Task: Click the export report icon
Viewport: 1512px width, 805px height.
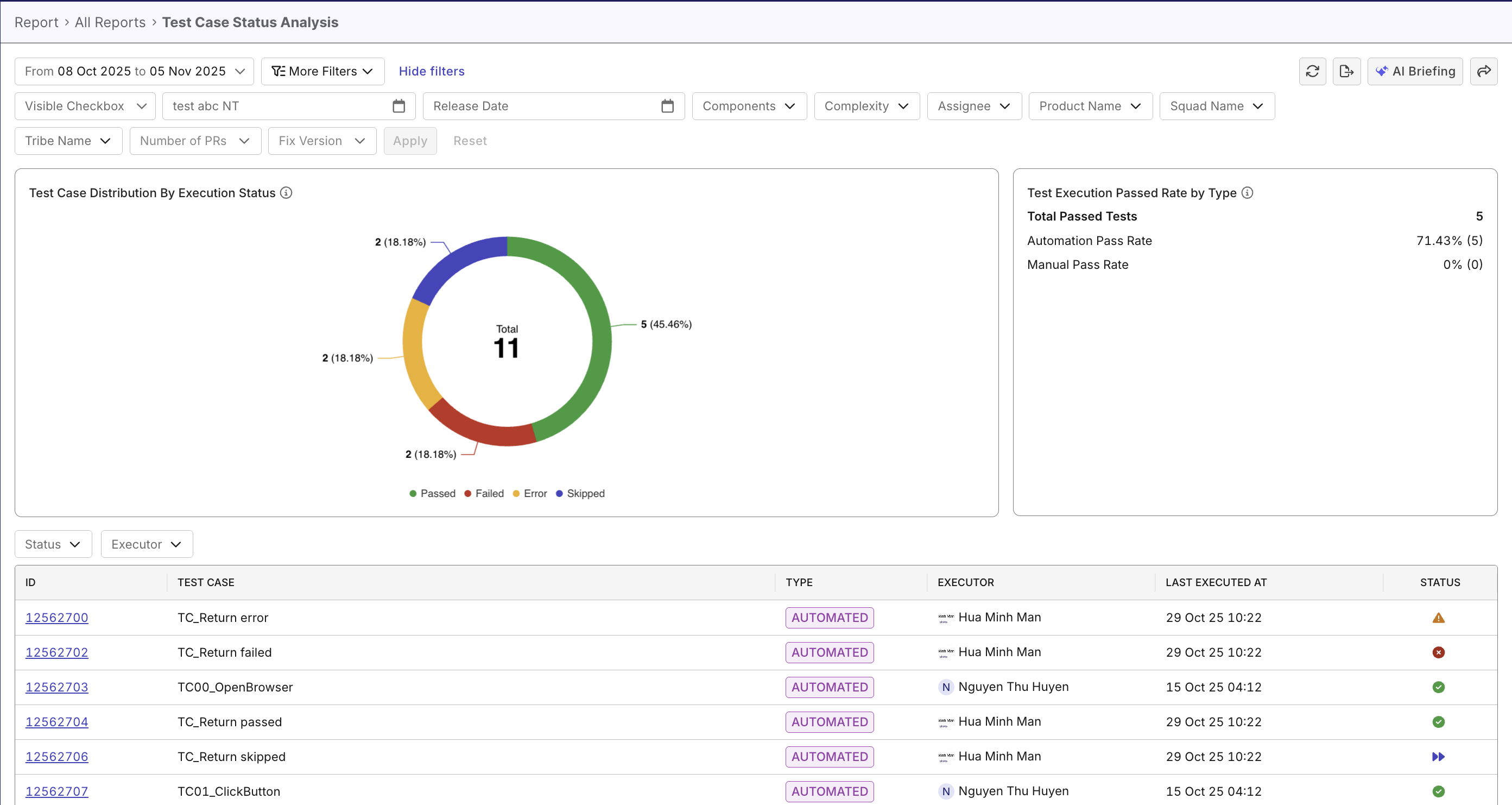Action: [x=1347, y=71]
